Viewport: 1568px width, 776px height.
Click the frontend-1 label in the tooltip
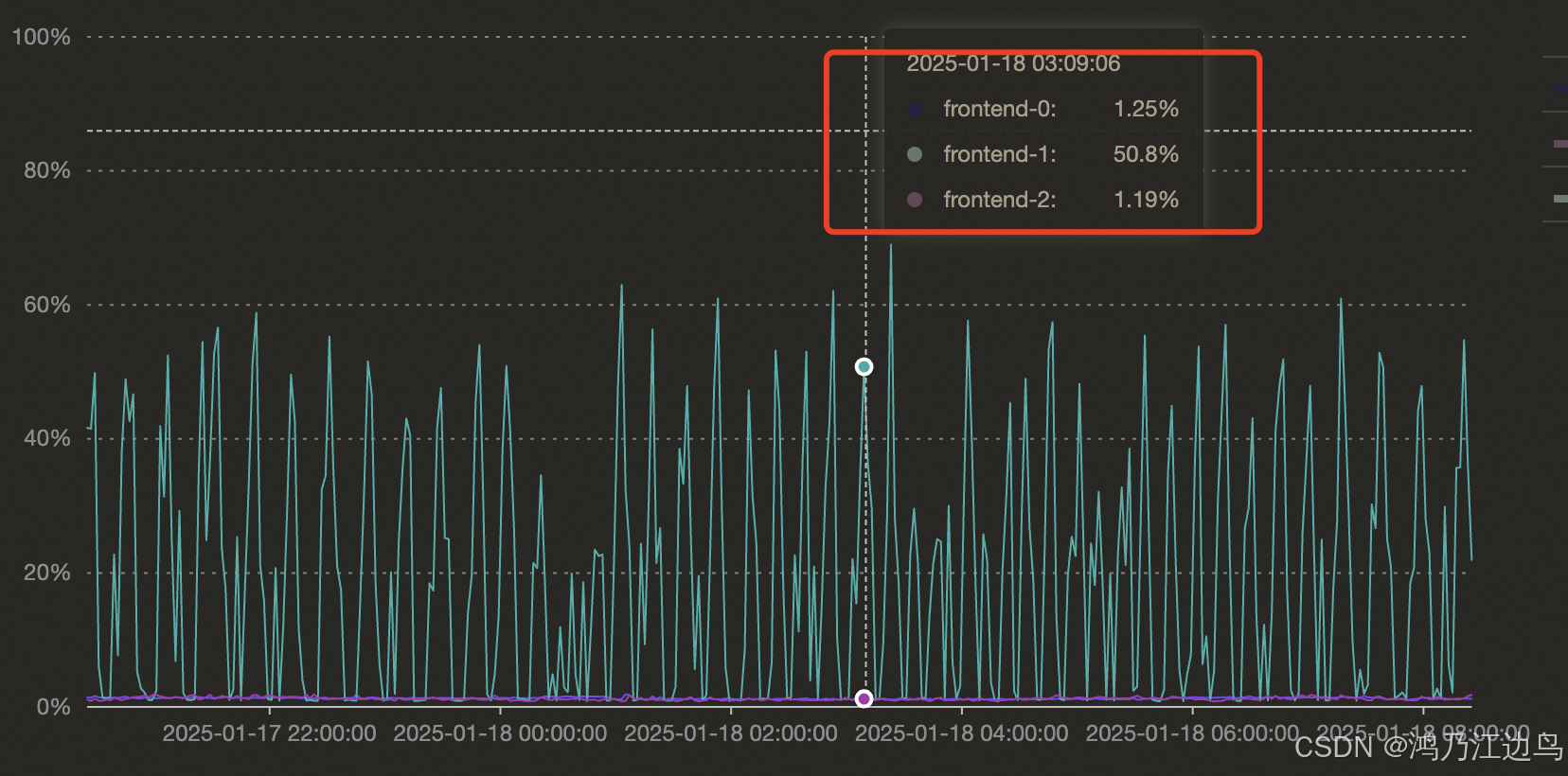1000,154
